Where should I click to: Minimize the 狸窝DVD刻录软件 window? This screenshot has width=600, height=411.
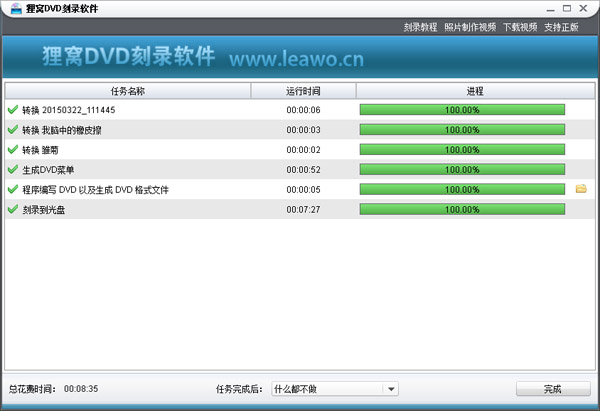551,9
